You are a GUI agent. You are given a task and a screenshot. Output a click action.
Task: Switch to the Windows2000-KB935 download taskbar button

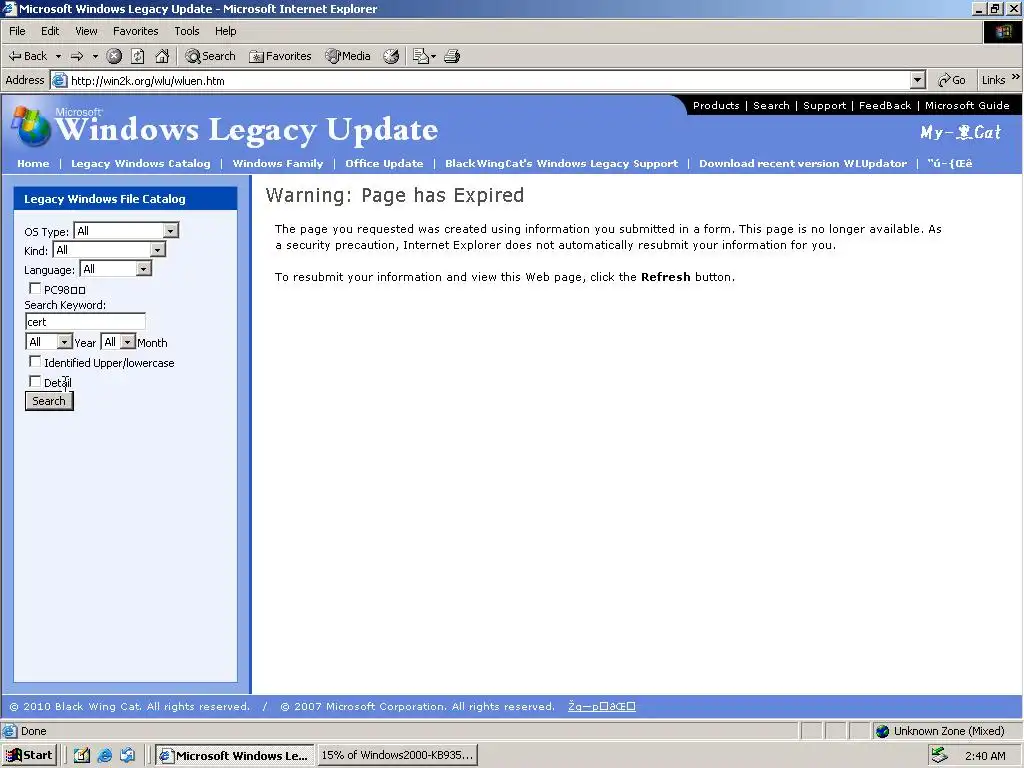pos(398,755)
